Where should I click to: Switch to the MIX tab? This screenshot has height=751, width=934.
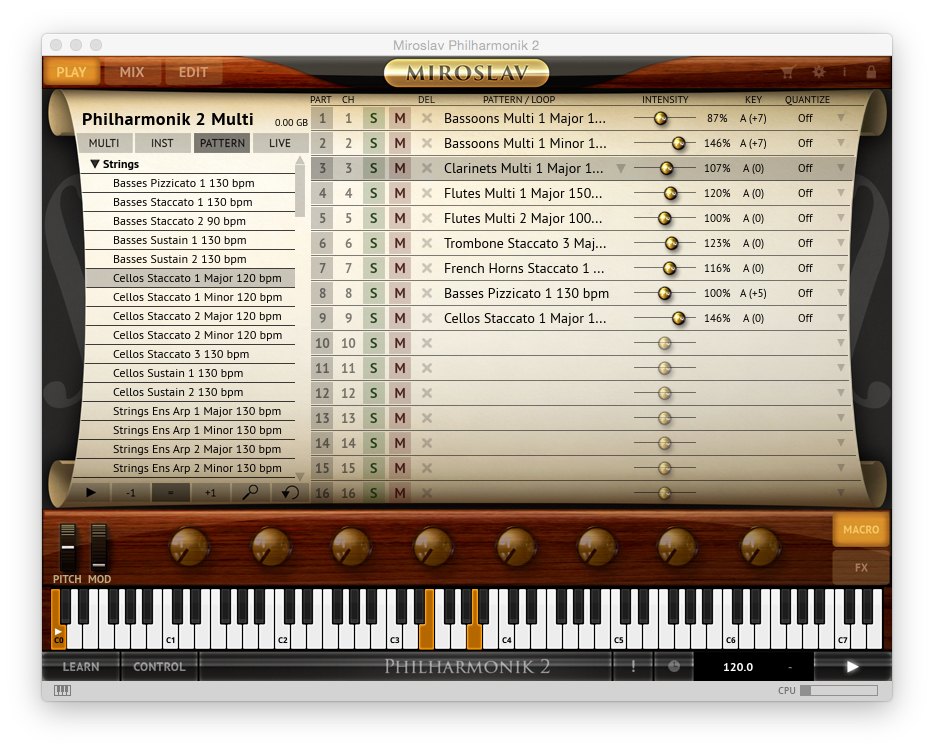click(x=131, y=72)
